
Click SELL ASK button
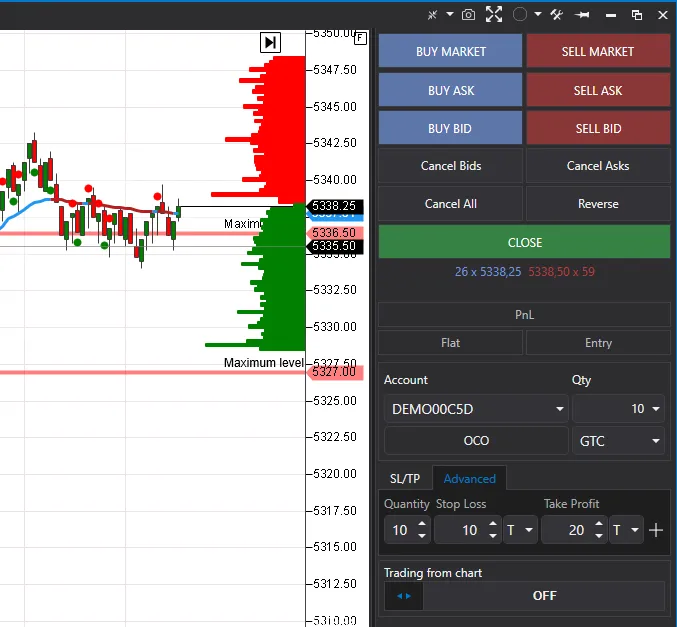[598, 90]
